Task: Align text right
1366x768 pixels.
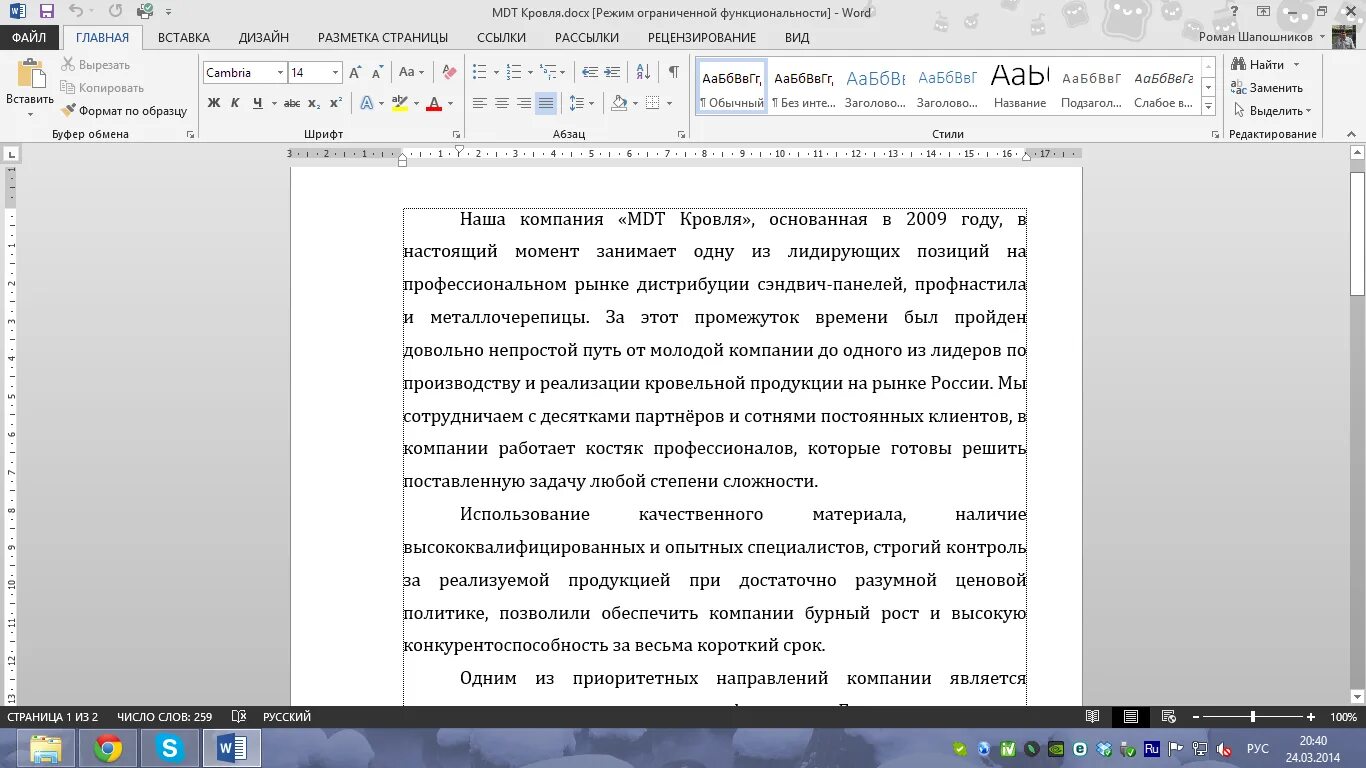Action: (x=524, y=103)
